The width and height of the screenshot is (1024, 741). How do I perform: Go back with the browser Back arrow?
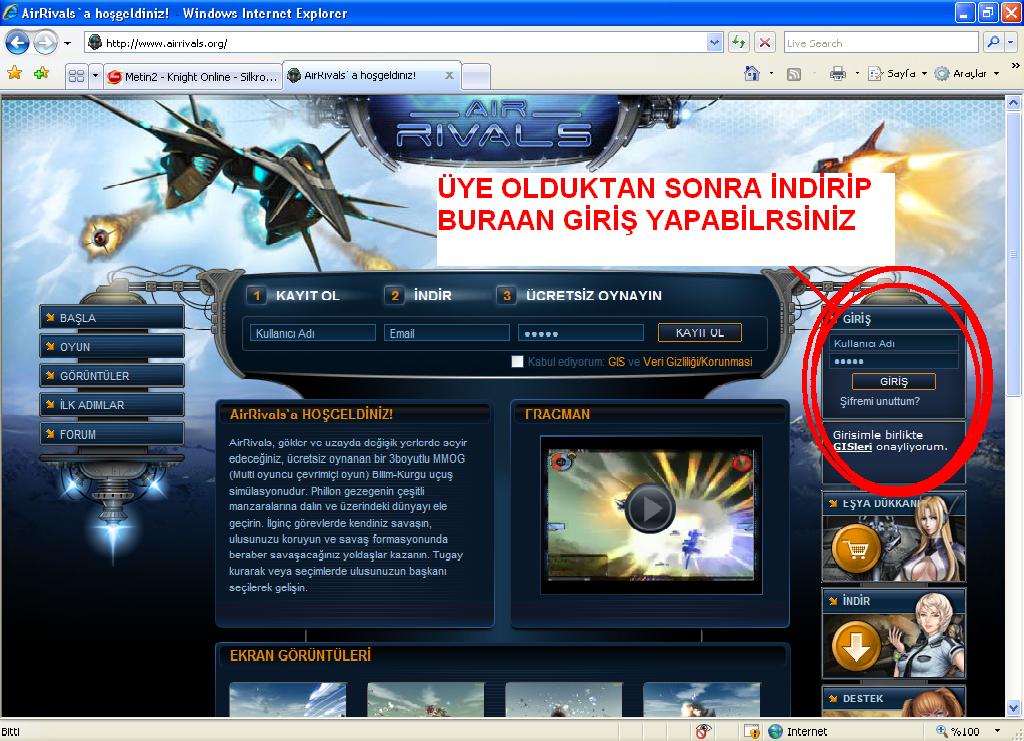click(17, 43)
